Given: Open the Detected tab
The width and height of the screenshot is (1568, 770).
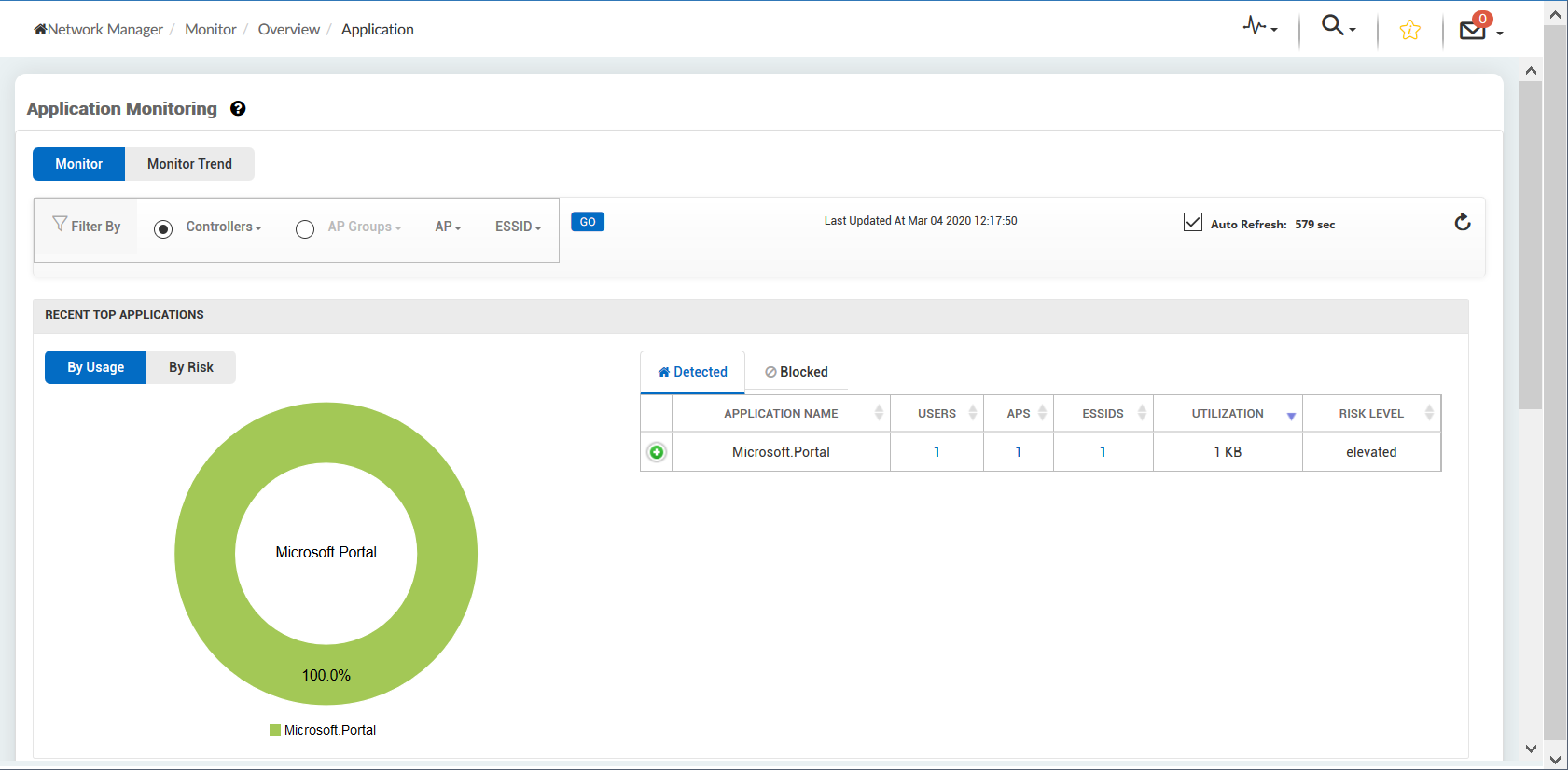Looking at the screenshot, I should (692, 372).
